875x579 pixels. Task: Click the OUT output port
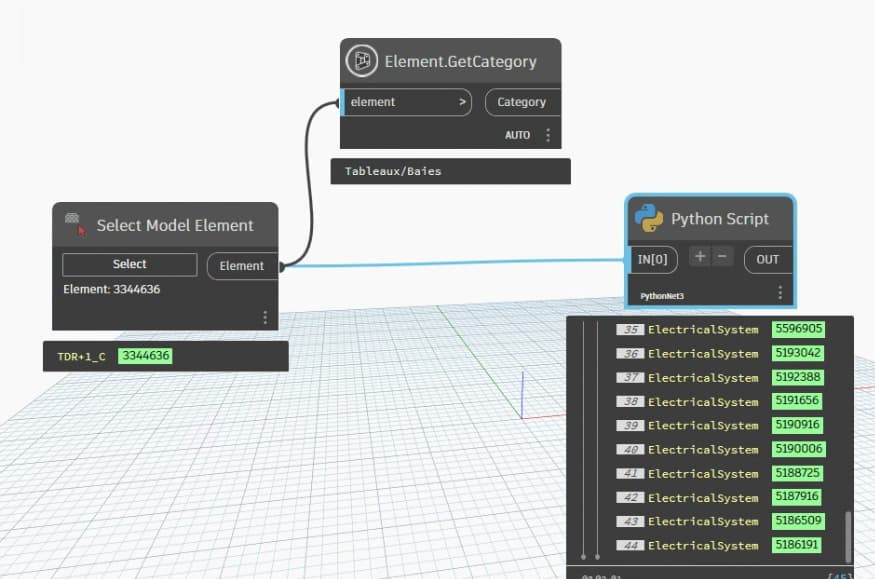[768, 259]
